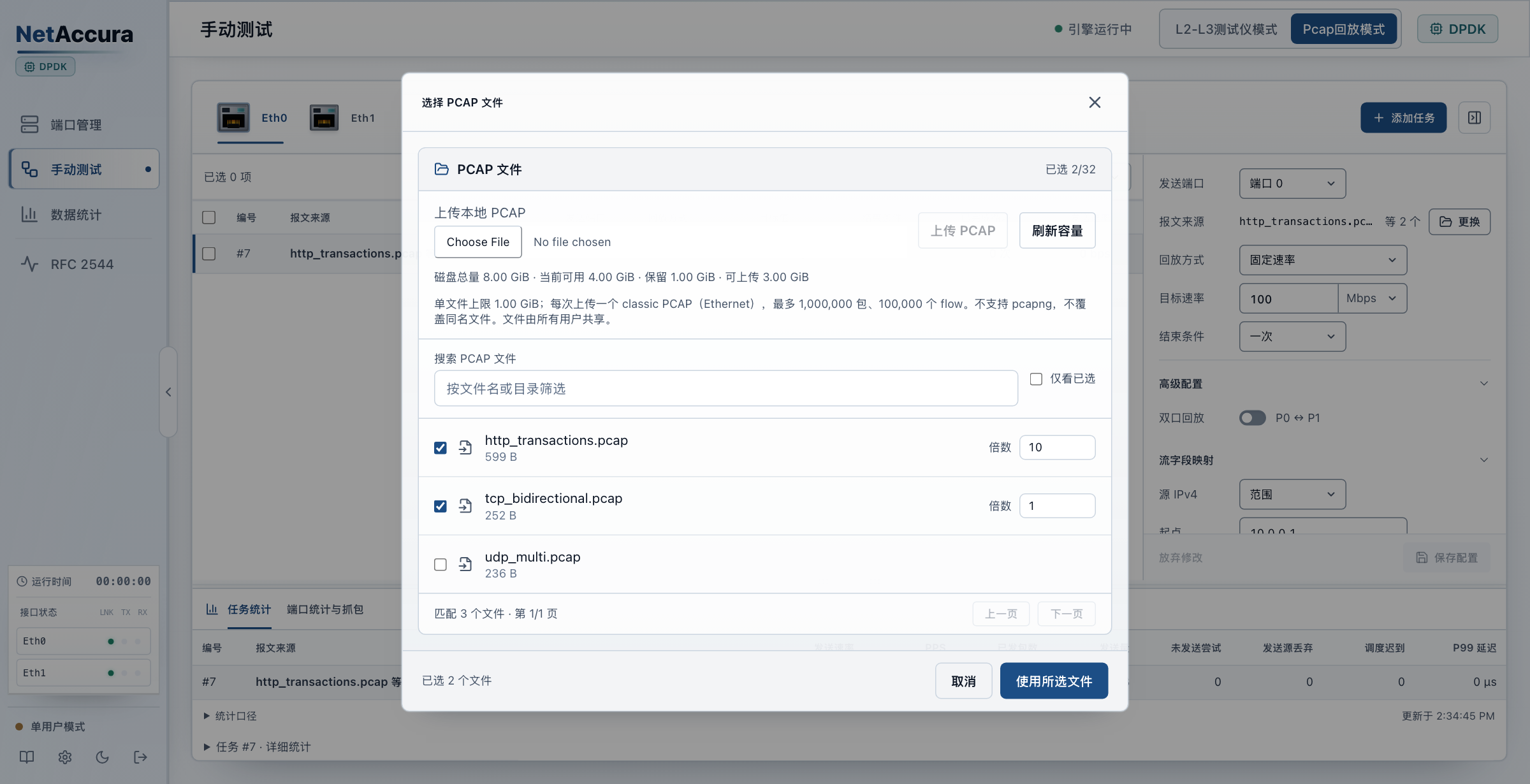Click the DPDK badge under NetAccura logo
Image resolution: width=1530 pixels, height=784 pixels.
coord(45,66)
